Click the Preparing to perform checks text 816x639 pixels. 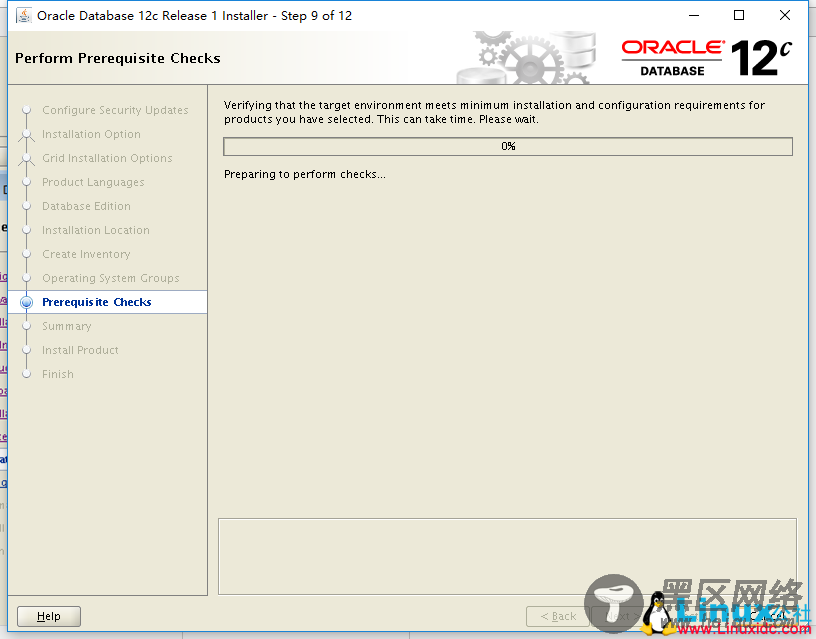point(305,174)
